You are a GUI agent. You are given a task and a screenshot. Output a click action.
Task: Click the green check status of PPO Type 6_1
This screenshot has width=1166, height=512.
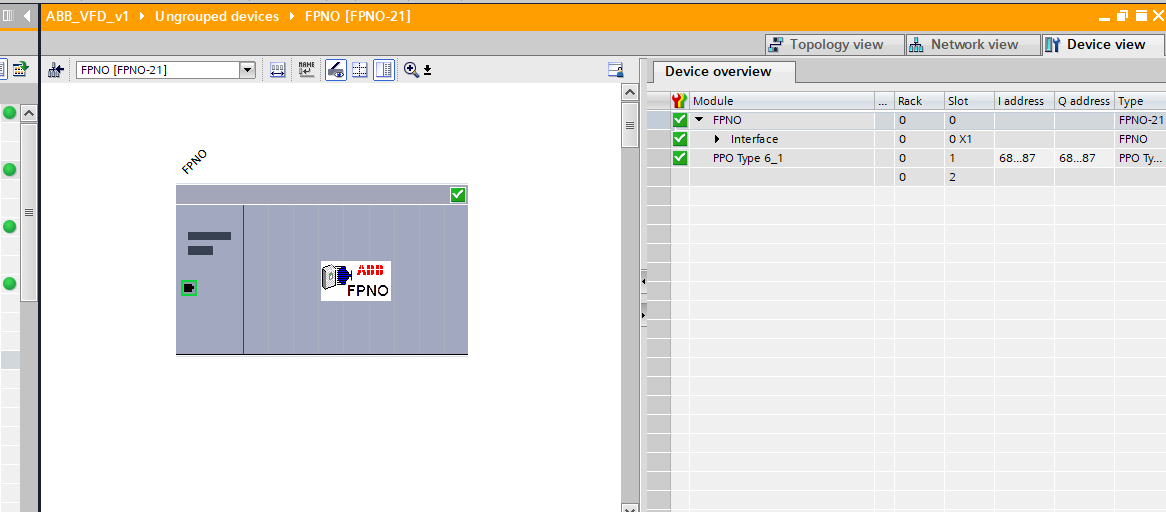[x=680, y=158]
